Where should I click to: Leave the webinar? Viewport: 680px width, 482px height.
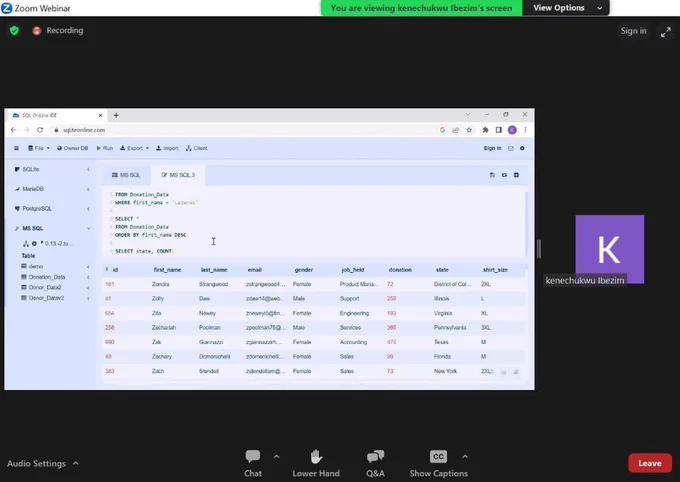(x=650, y=463)
